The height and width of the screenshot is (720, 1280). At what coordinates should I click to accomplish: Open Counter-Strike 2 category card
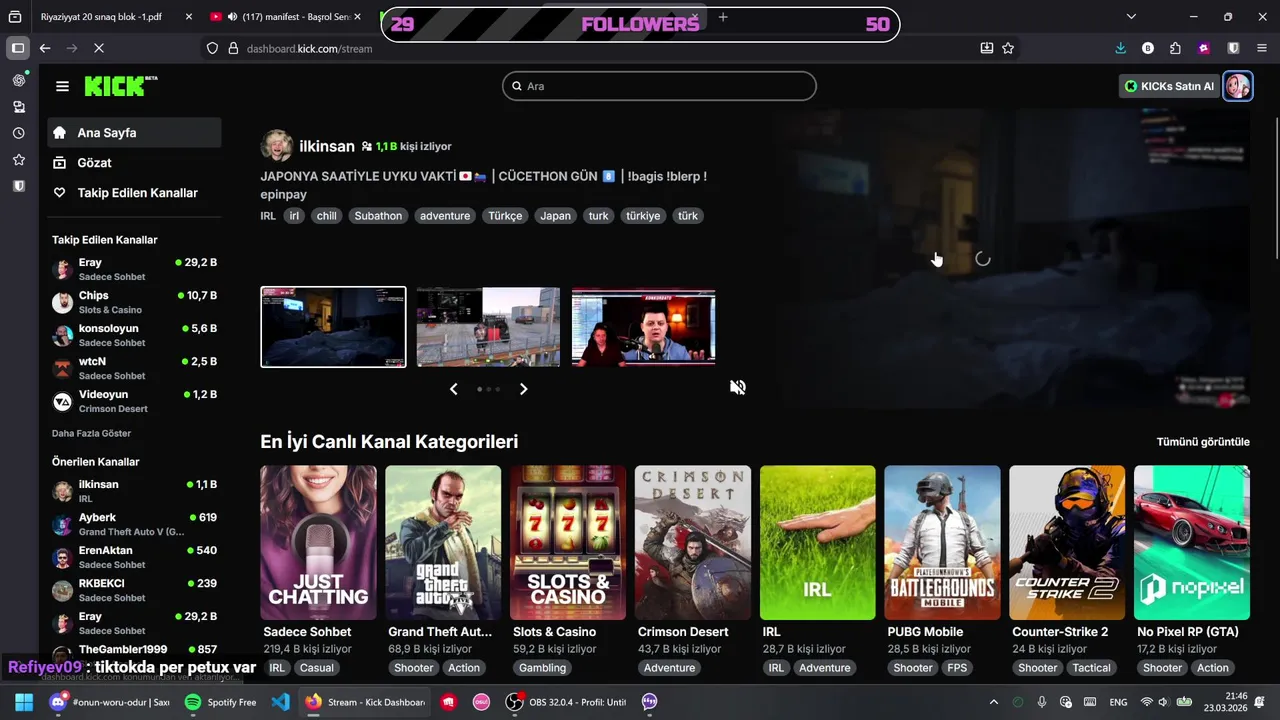point(1067,542)
